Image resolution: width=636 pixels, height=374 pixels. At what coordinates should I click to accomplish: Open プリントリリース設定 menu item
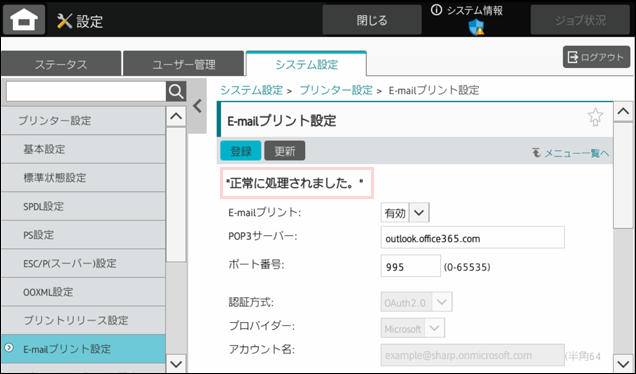tap(83, 320)
